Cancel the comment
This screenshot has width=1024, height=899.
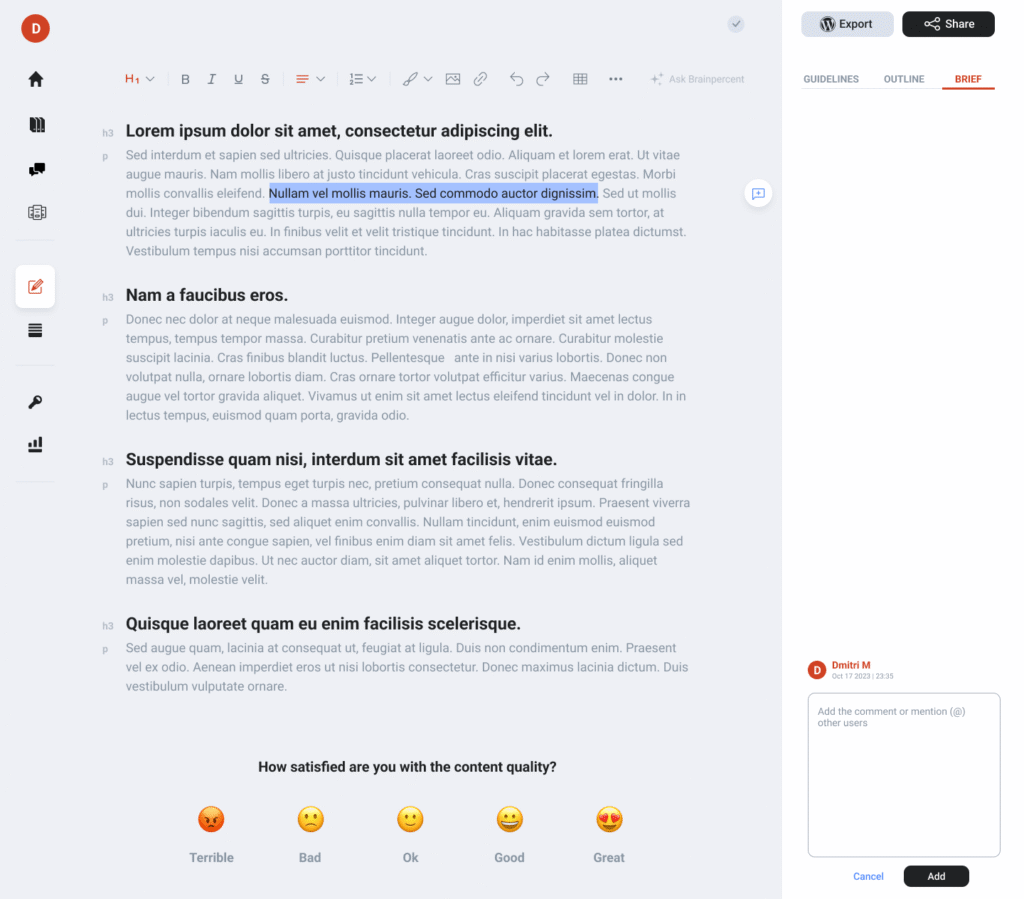(868, 876)
